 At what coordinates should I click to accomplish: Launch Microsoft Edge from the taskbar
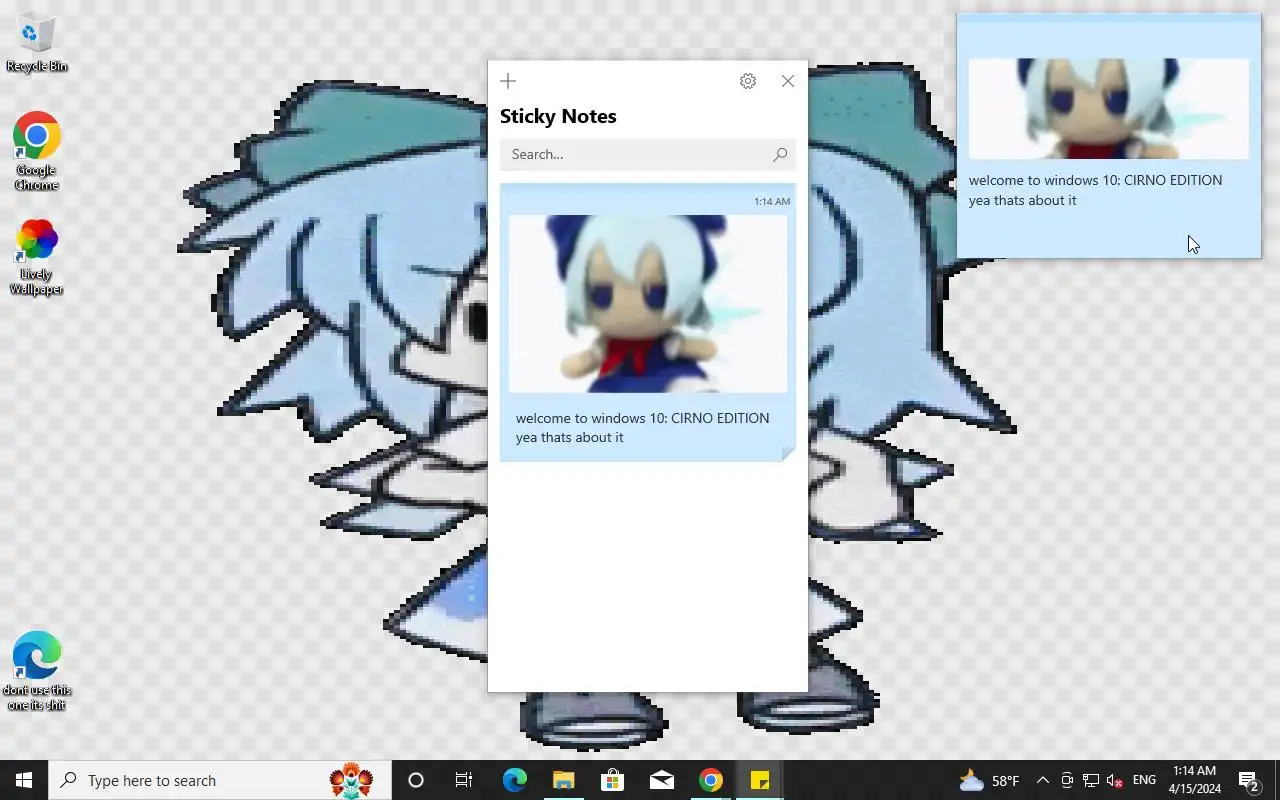(x=514, y=780)
